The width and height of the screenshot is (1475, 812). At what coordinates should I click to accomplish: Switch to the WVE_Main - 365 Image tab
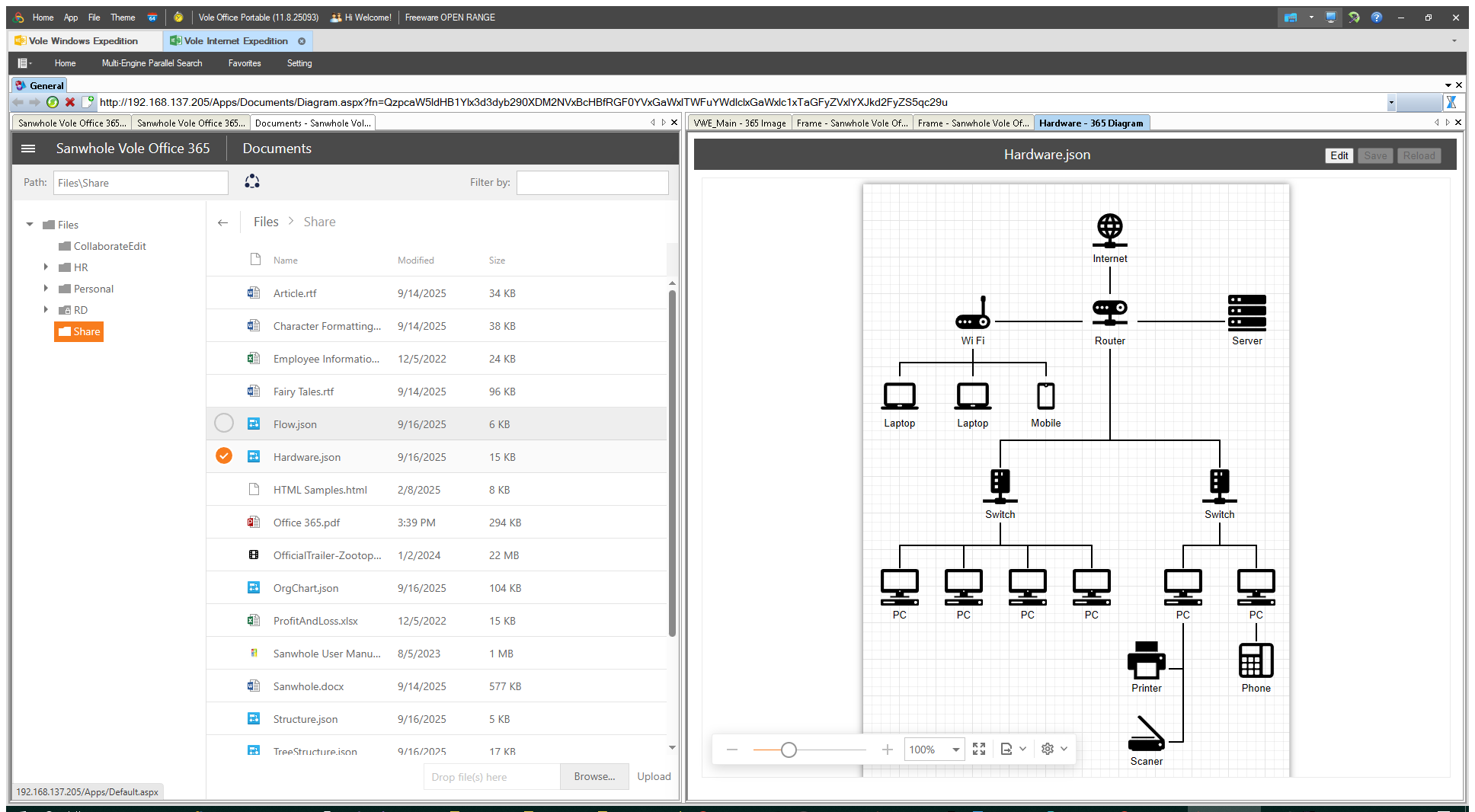point(739,123)
